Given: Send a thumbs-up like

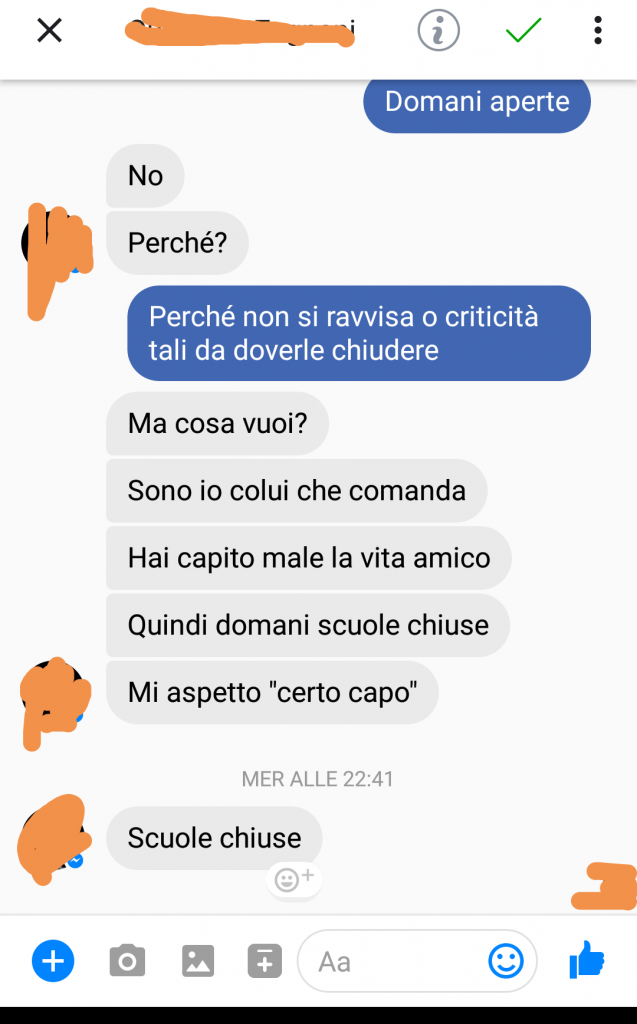Looking at the screenshot, I should point(587,959).
